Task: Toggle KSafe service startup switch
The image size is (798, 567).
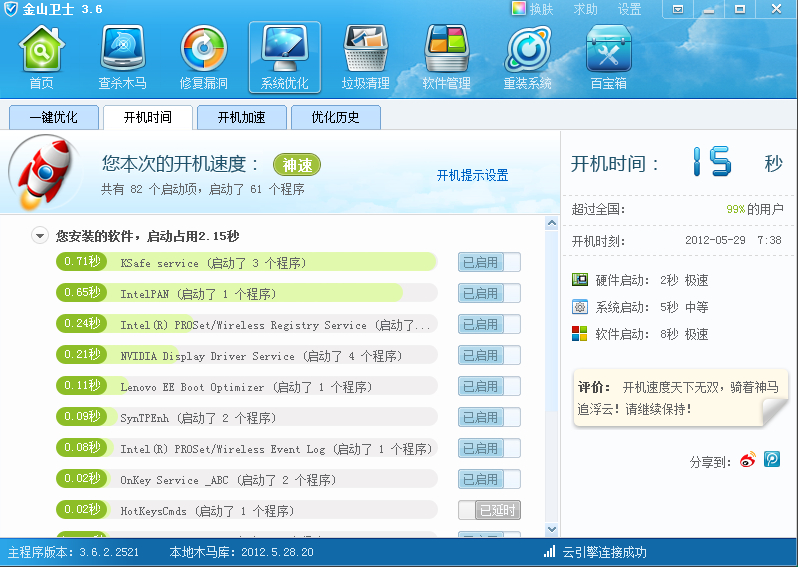Action: point(489,262)
